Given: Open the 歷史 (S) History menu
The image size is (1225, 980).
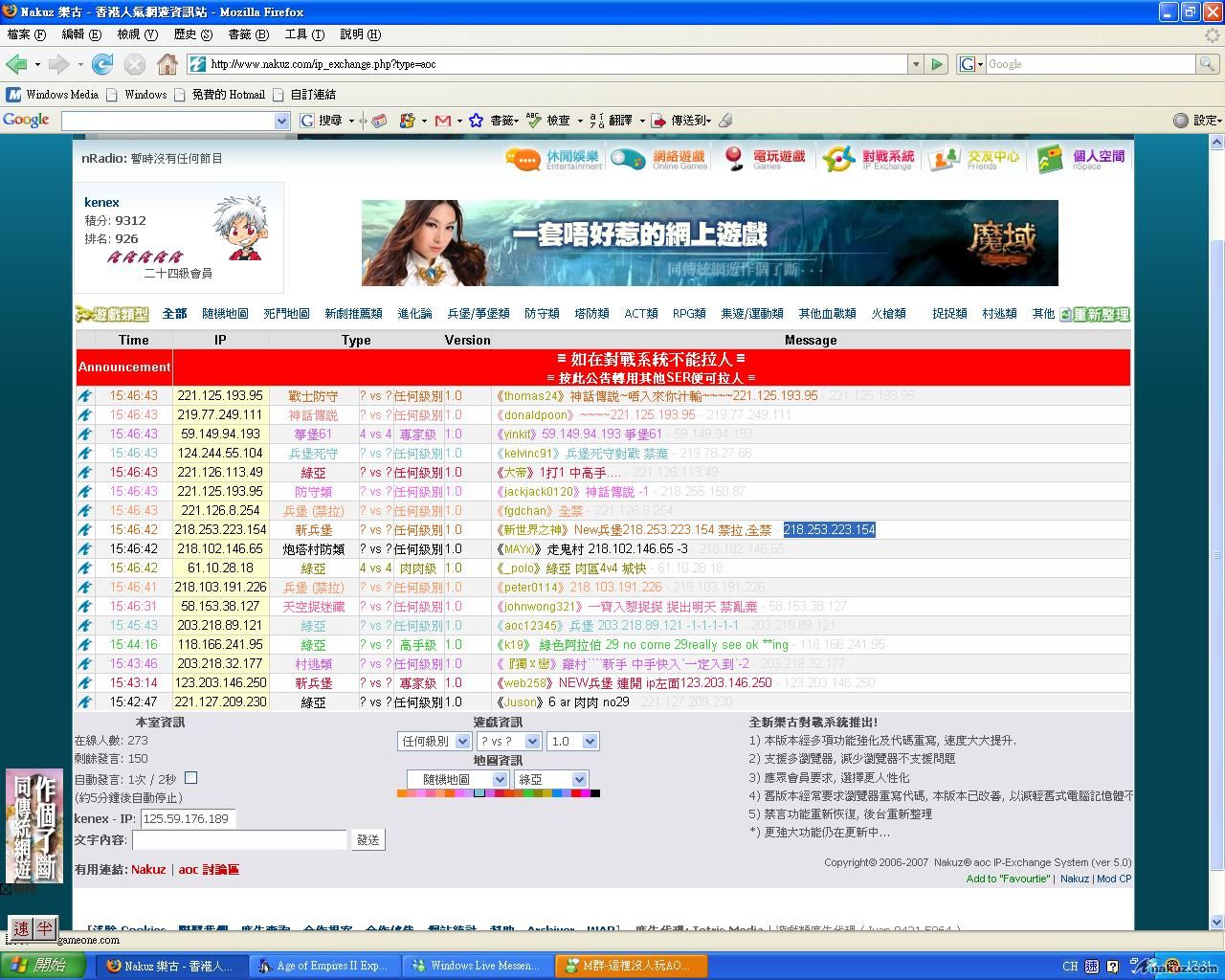Looking at the screenshot, I should [x=193, y=34].
